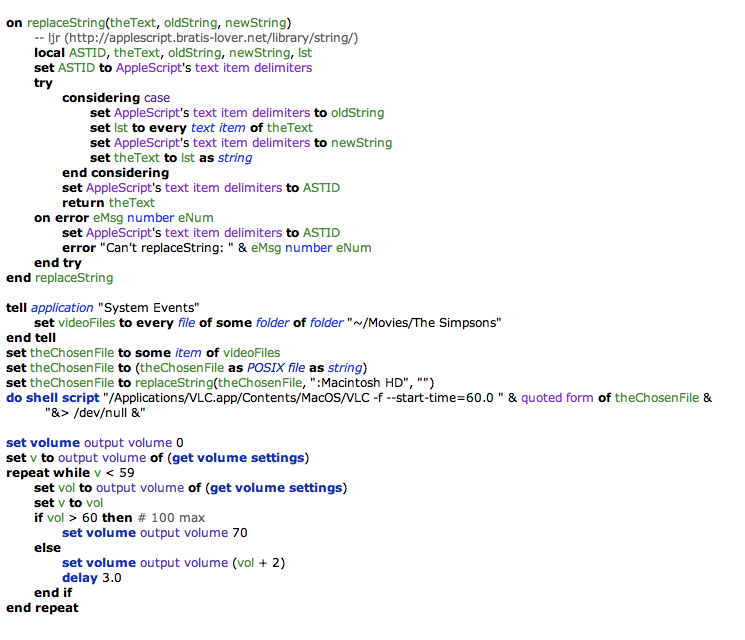
Task: Click the 'if vol > 60 then' condition
Action: point(83,518)
